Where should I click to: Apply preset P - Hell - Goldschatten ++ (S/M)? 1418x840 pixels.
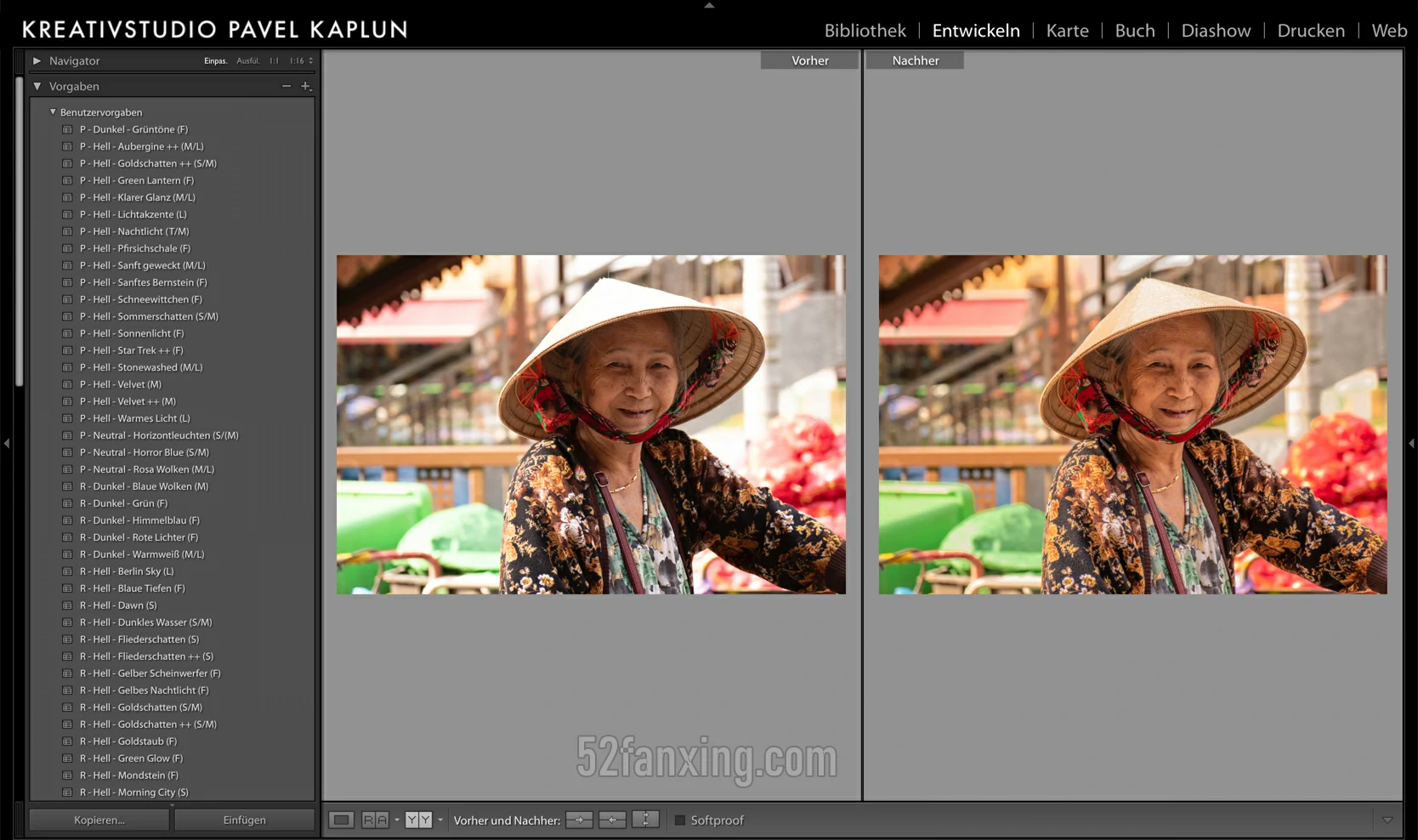(148, 163)
